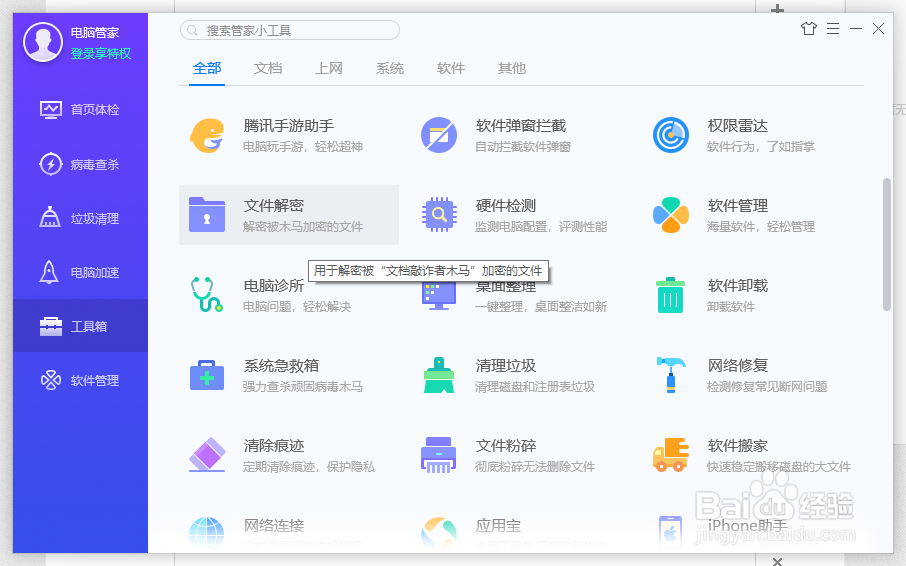Viewport: 906px width, 566px height.
Task: Switch to the 软件 tab
Action: [451, 69]
